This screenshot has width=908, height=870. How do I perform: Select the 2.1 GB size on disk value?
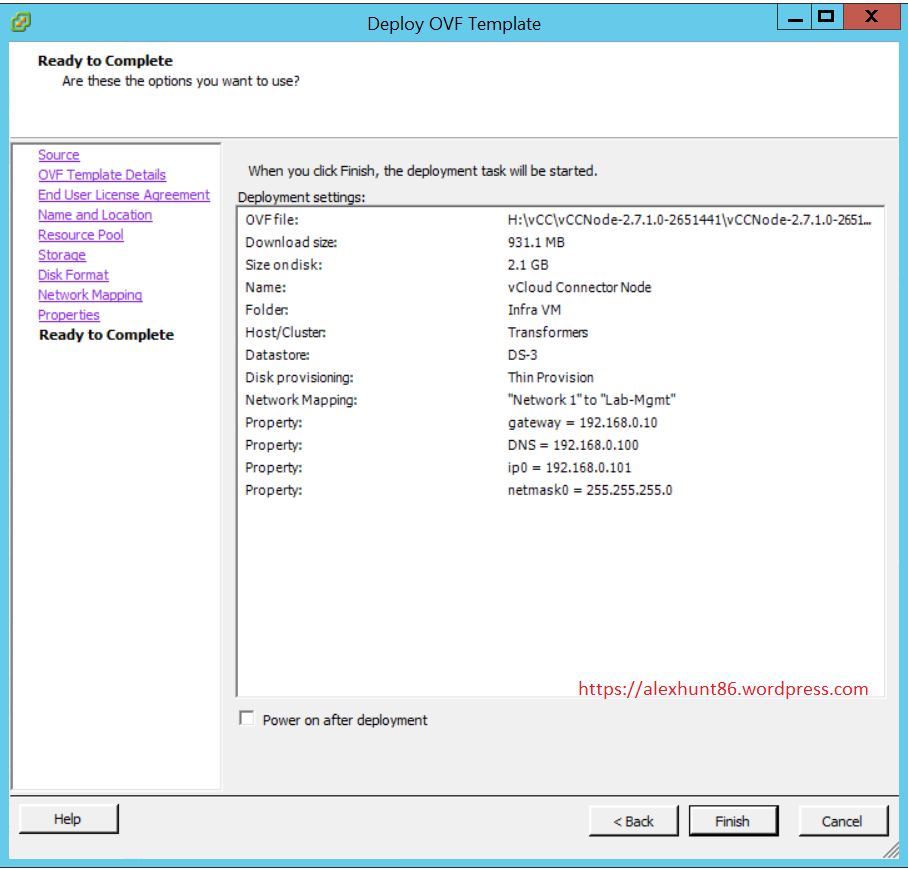(528, 265)
